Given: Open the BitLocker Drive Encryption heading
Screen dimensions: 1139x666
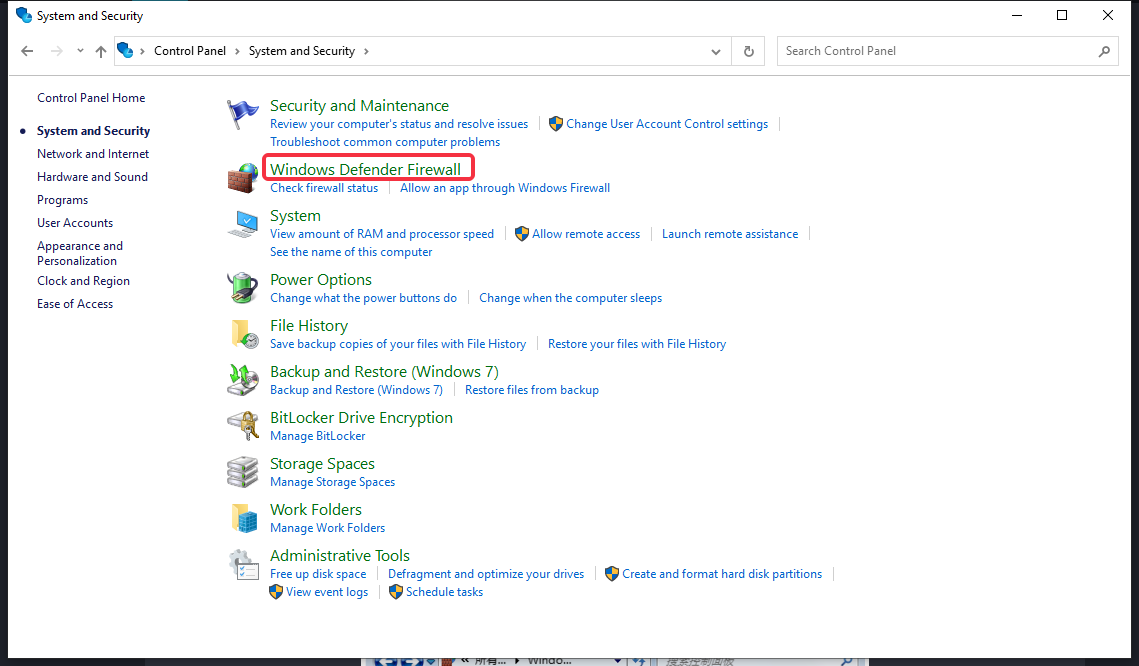Looking at the screenshot, I should pyautogui.click(x=361, y=418).
